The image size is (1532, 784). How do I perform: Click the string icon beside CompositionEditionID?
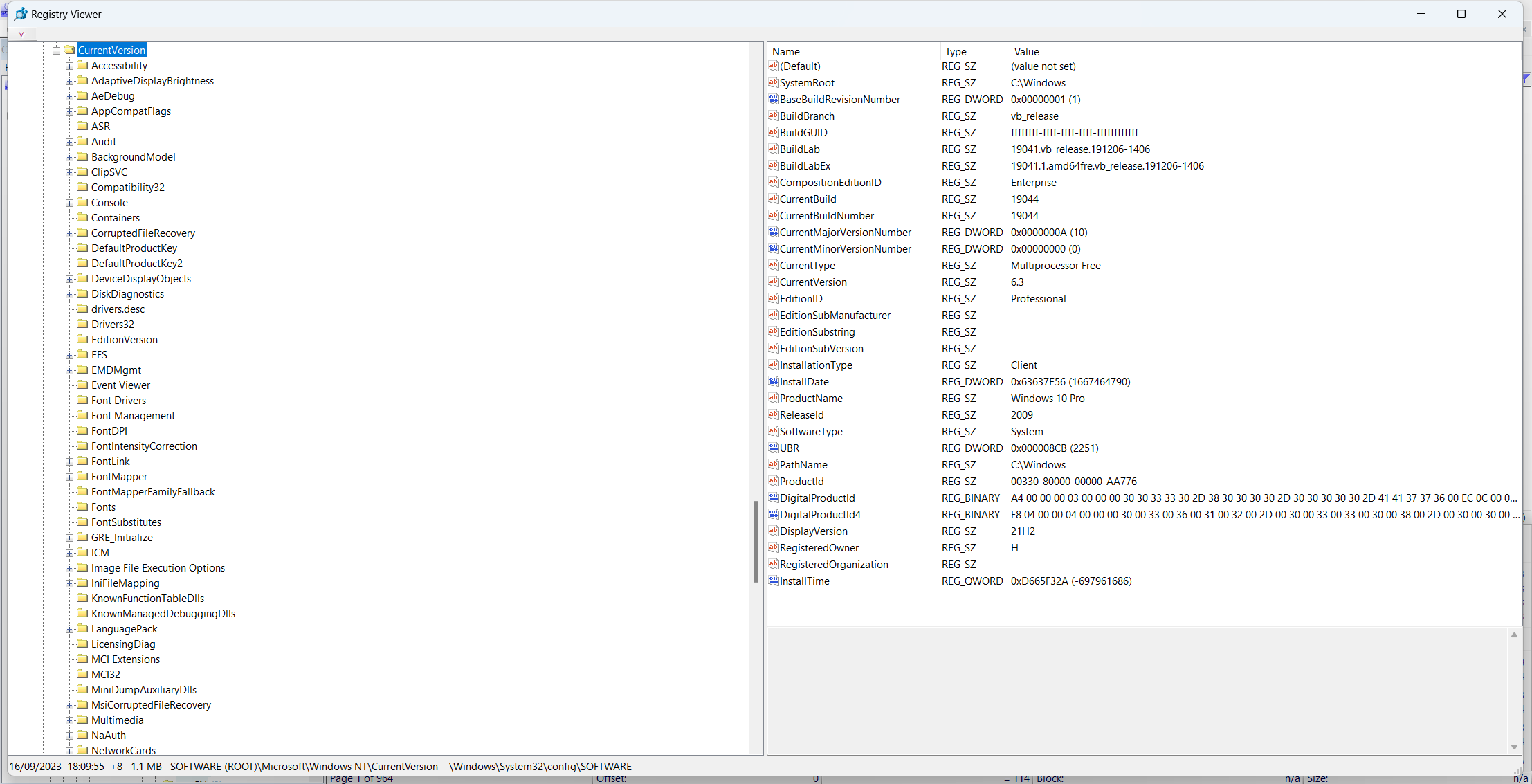click(774, 182)
